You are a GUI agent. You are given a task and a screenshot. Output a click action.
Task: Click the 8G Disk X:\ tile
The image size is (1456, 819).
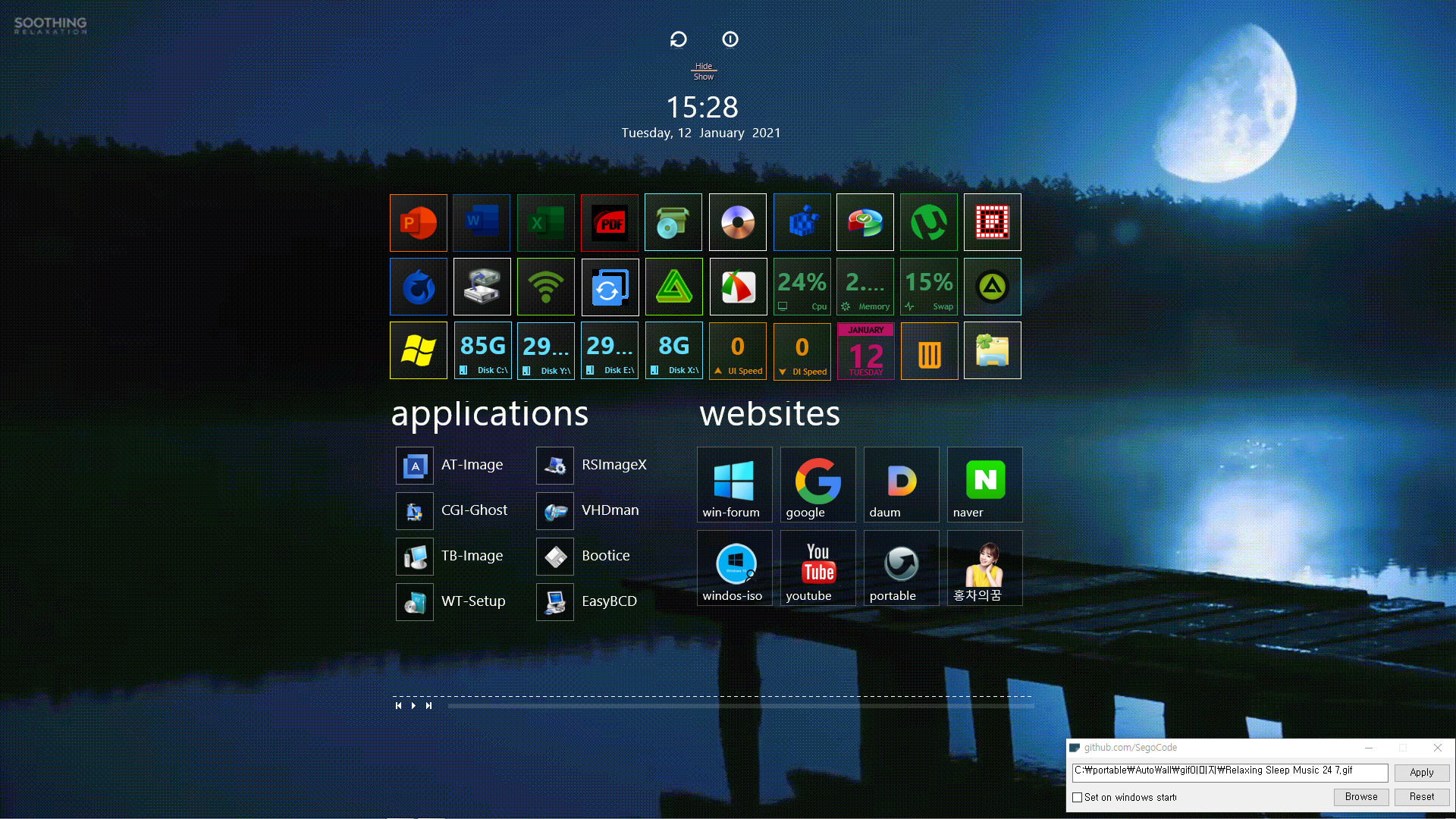pyautogui.click(x=673, y=350)
